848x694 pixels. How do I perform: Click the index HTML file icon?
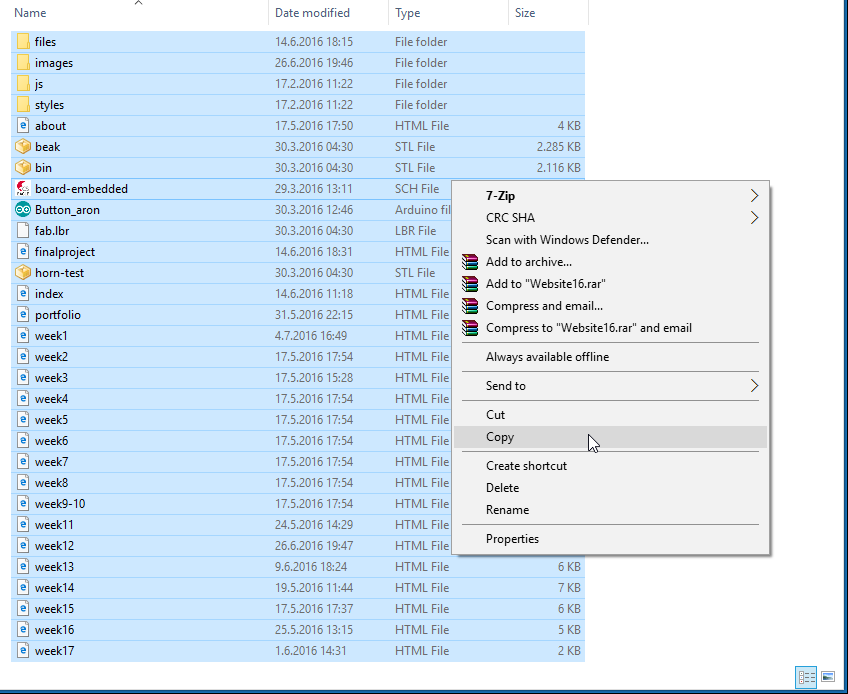pyautogui.click(x=23, y=294)
